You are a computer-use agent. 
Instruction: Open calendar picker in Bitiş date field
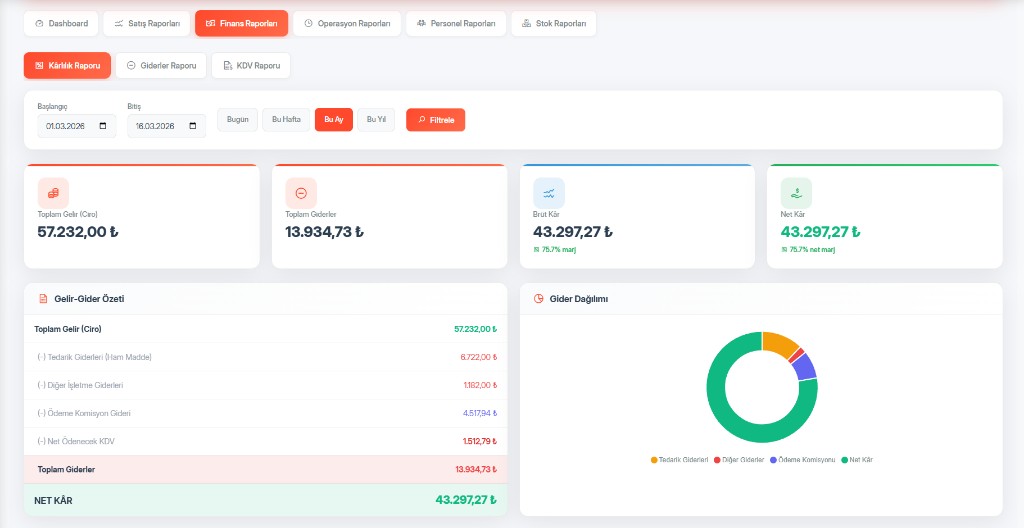[196, 127]
